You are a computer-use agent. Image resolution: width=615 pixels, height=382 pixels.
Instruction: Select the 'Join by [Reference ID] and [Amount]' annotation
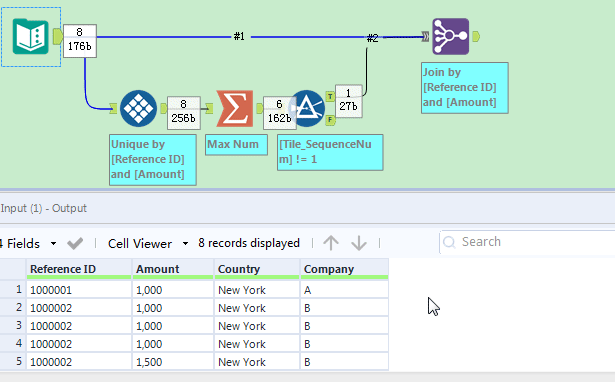coord(465,88)
